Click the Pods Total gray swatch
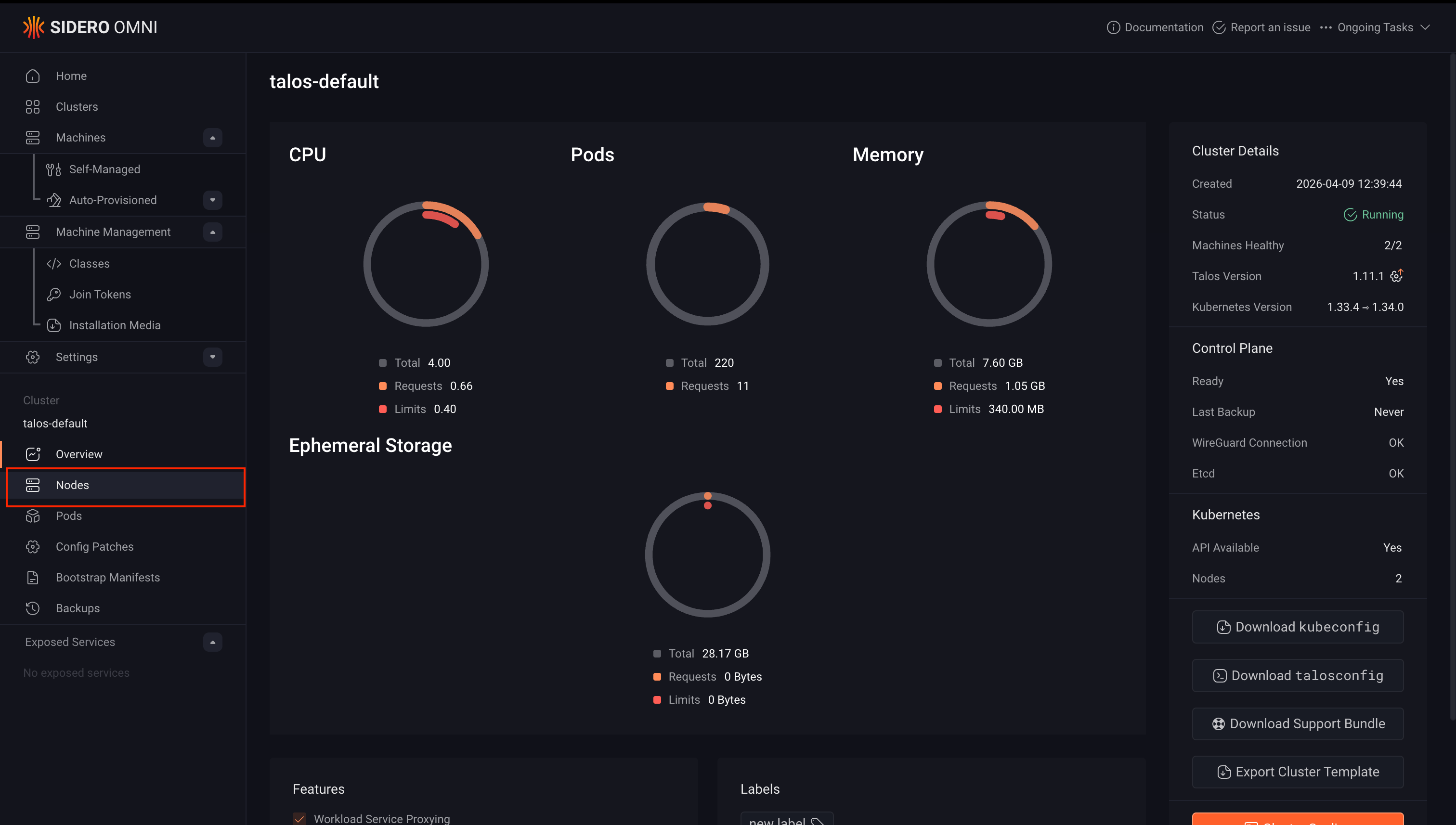The height and width of the screenshot is (825, 1456). tap(669, 362)
